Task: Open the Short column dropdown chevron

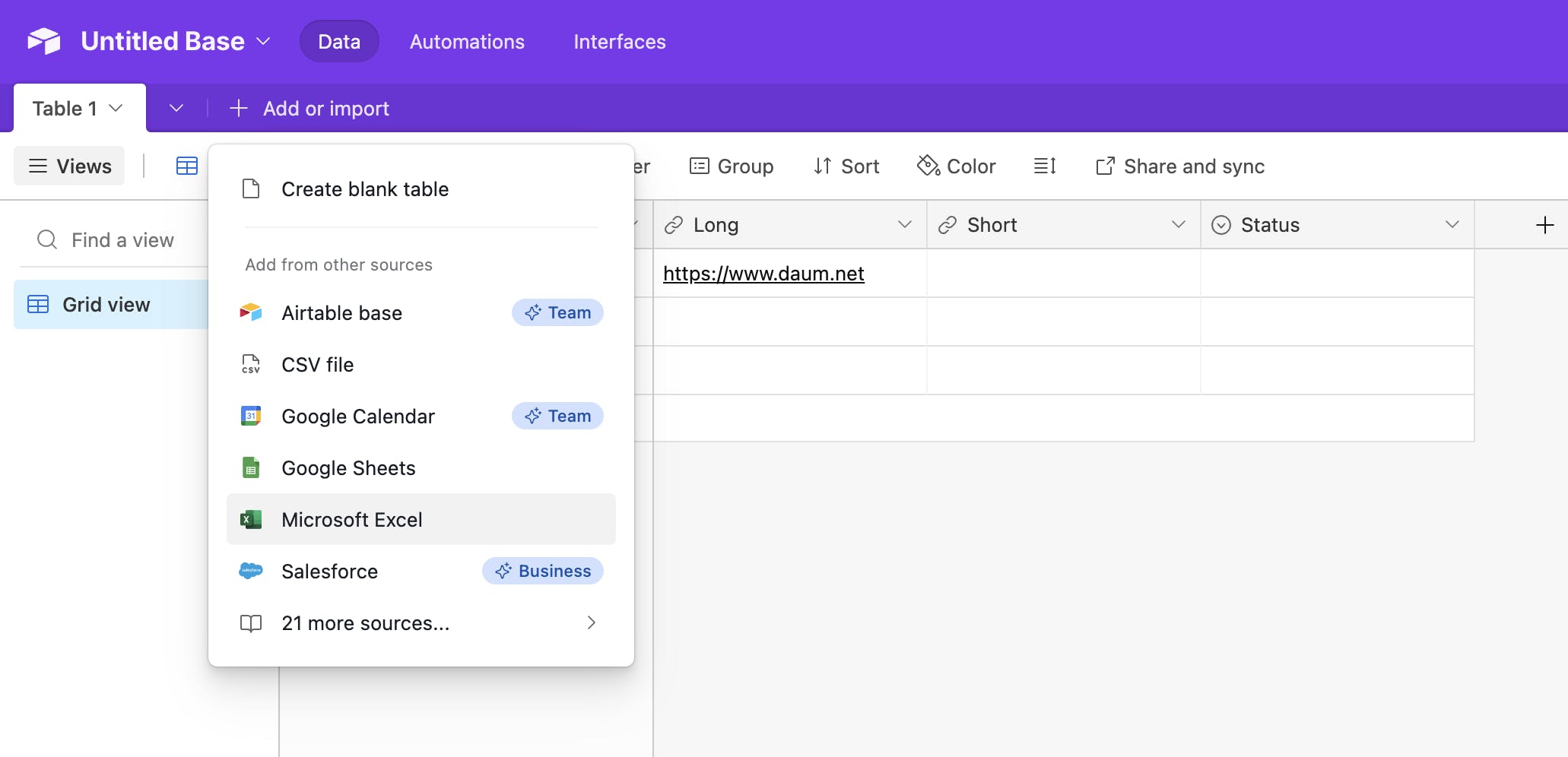Action: 1179,224
